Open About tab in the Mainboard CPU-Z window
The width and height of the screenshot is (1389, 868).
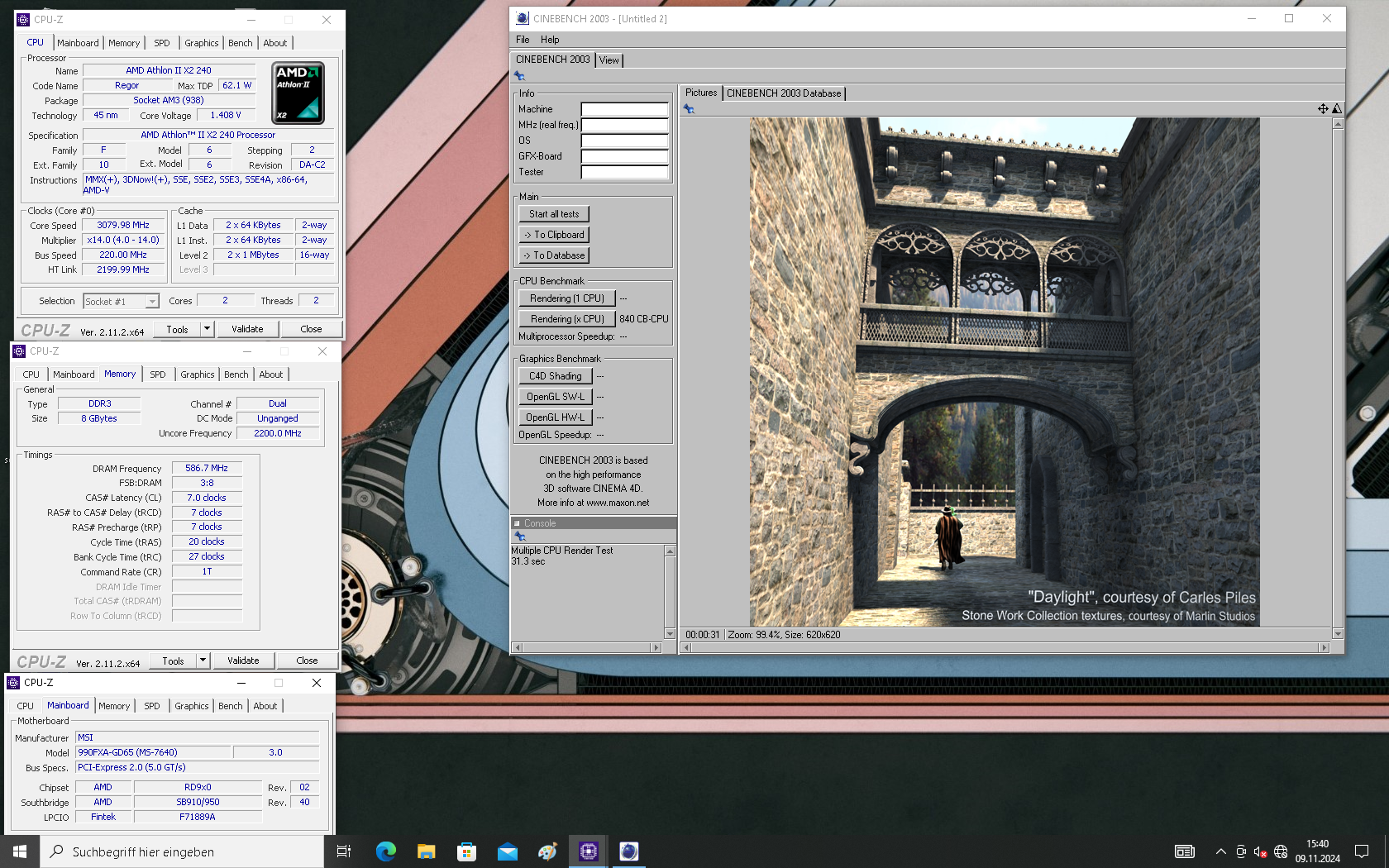(x=265, y=706)
